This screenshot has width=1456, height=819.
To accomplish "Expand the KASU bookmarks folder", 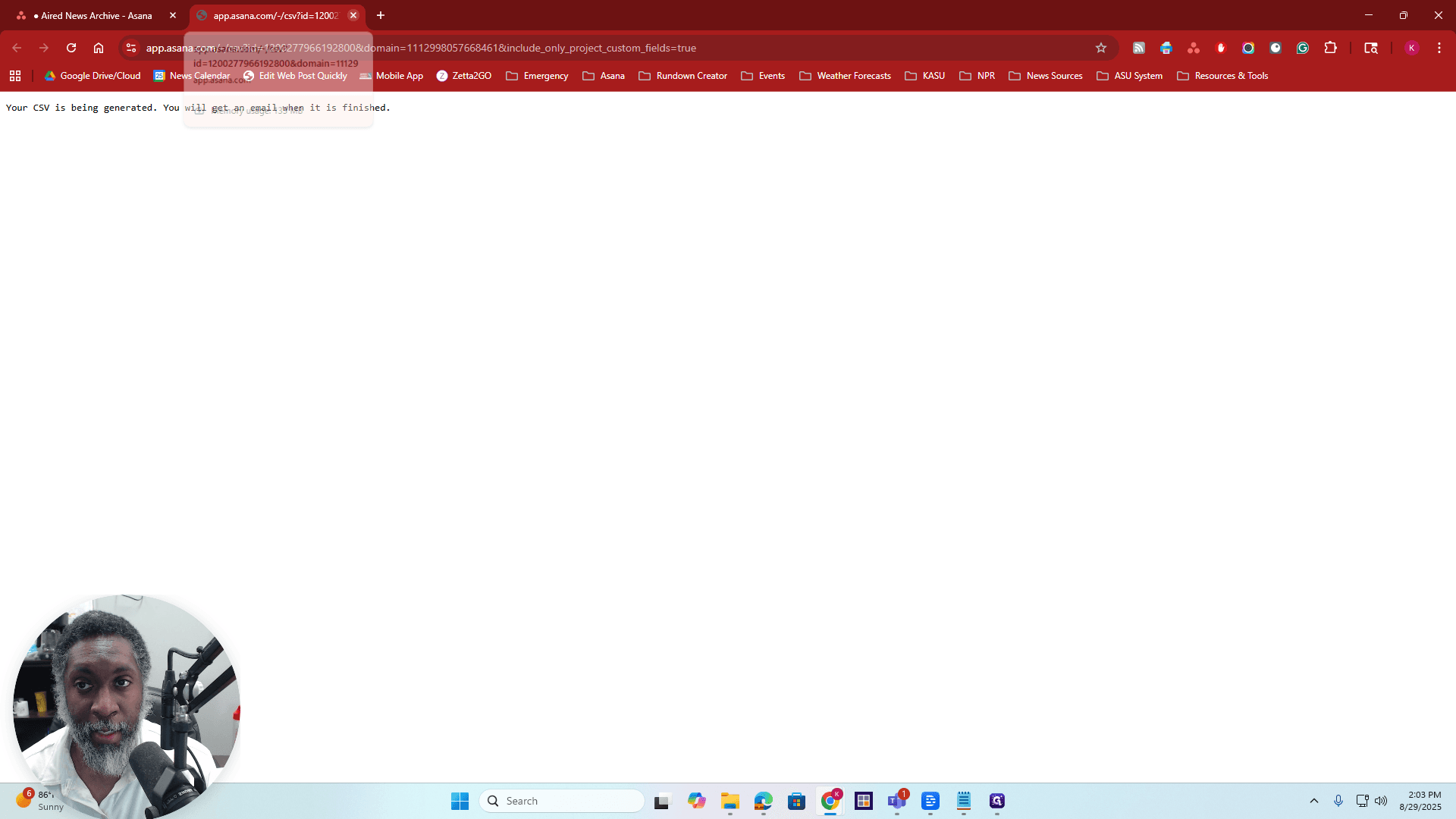I will [x=925, y=76].
